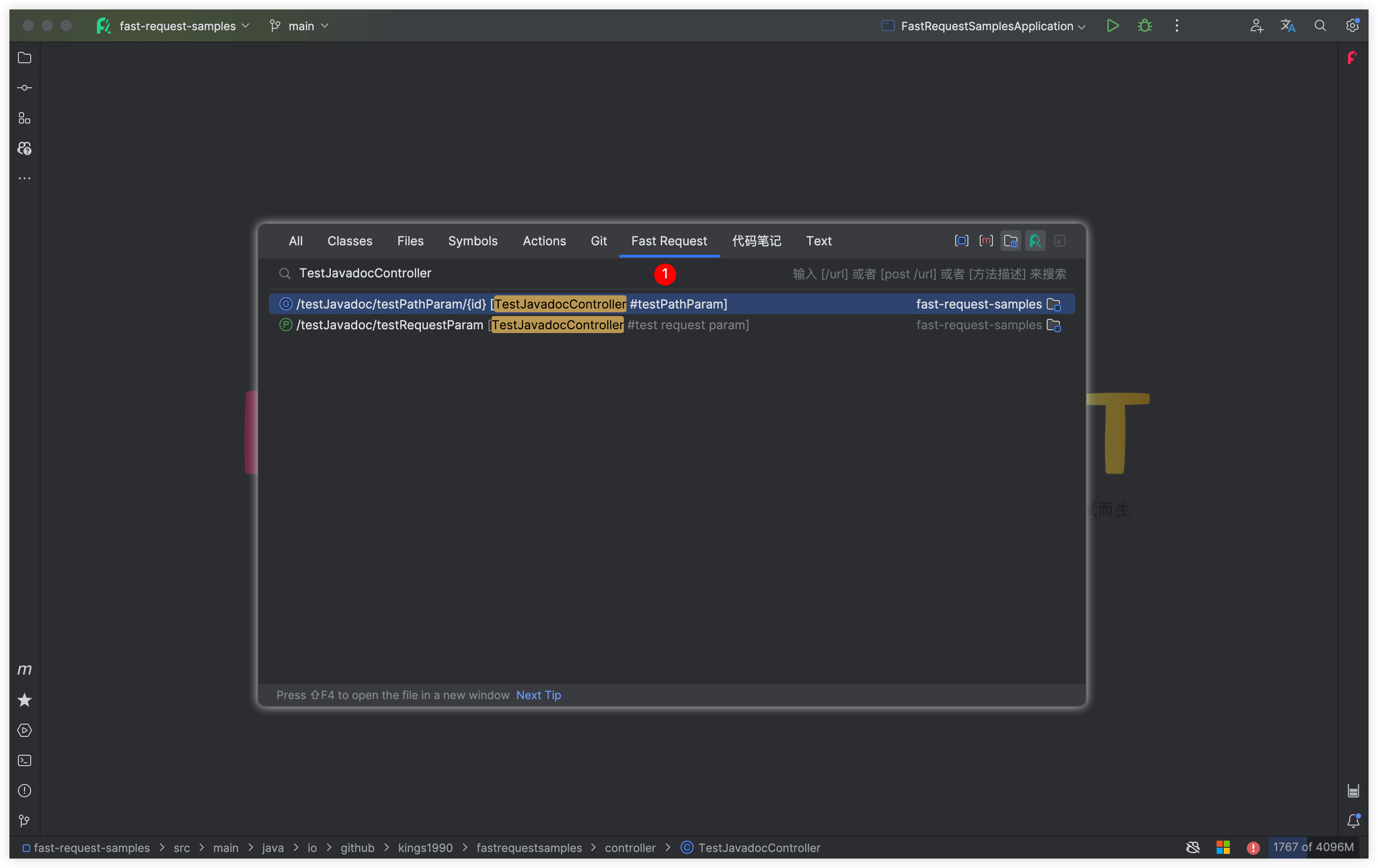Select the /testJavadoc/testRequestParam result row
The width and height of the screenshot is (1378, 868).
(522, 325)
